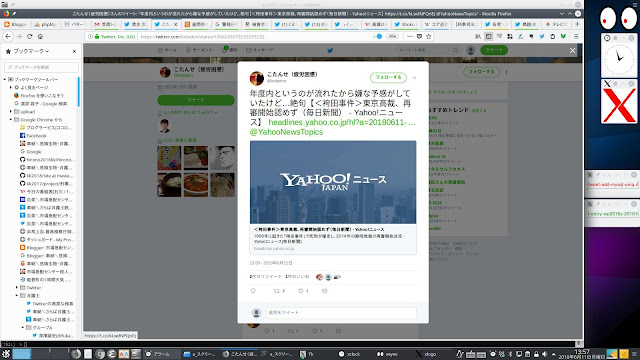
Task: Click the reply icon under the tweet
Action: [253, 291]
